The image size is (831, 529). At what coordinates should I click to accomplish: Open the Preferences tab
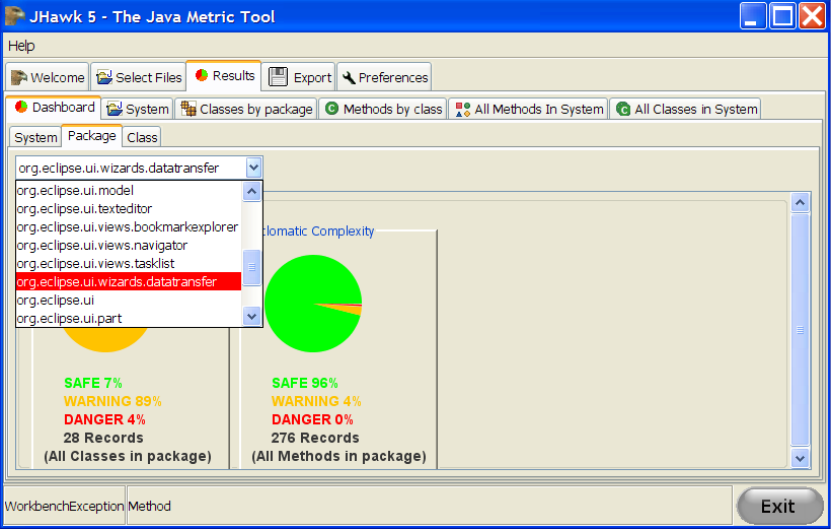pos(385,77)
